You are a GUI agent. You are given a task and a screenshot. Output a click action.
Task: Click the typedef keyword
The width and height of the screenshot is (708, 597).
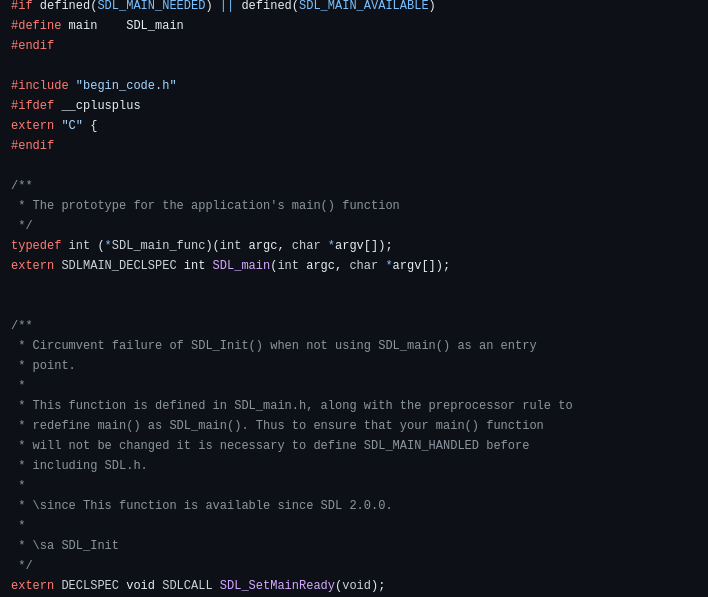click(x=36, y=245)
